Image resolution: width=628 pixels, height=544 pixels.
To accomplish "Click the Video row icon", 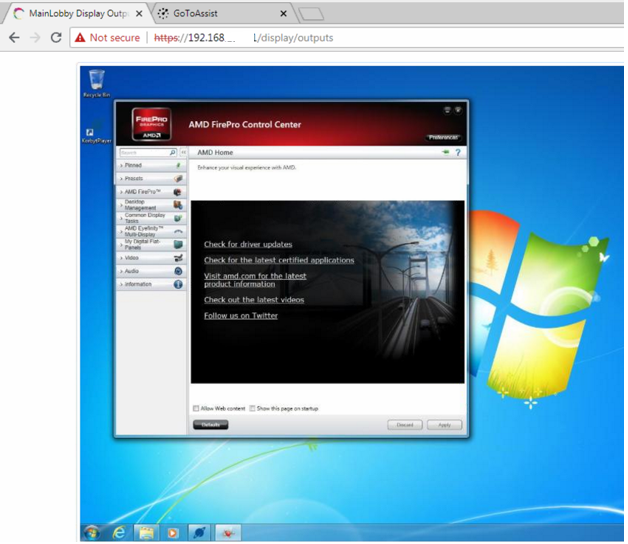I will (x=178, y=258).
